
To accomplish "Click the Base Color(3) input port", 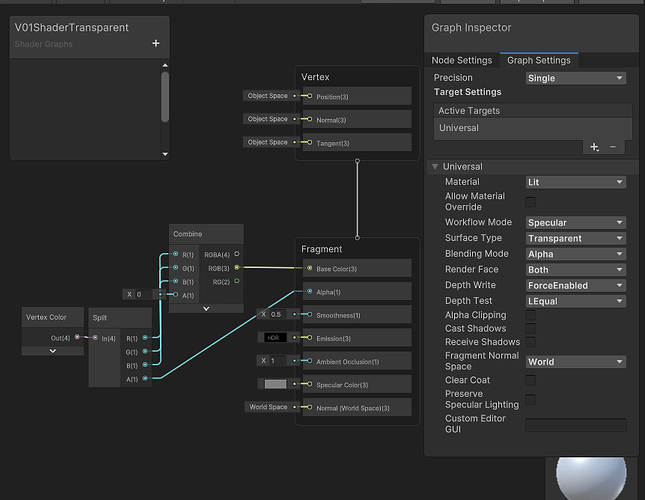I will click(x=309, y=268).
